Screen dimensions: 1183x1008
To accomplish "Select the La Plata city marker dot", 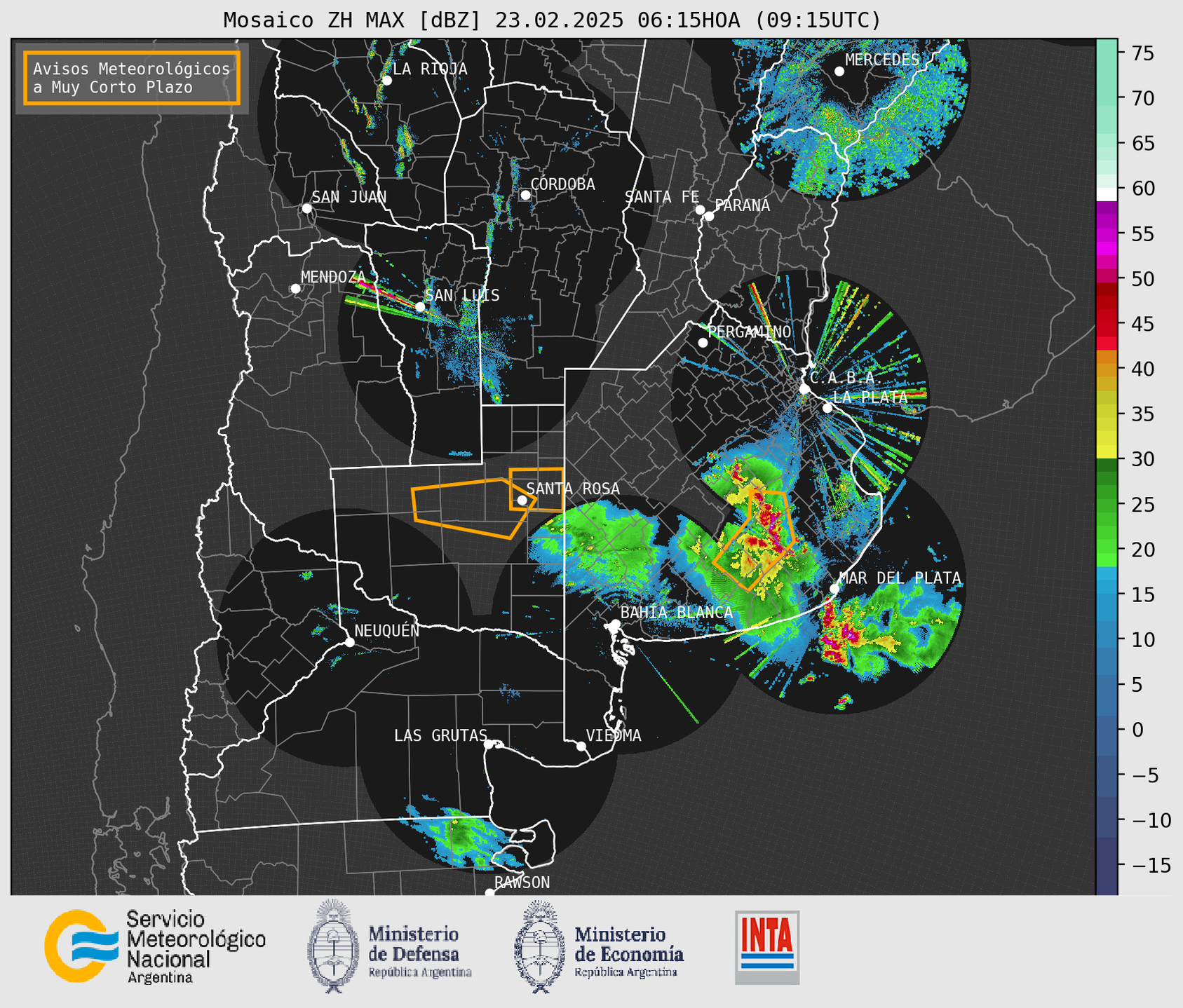I will pyautogui.click(x=827, y=408).
